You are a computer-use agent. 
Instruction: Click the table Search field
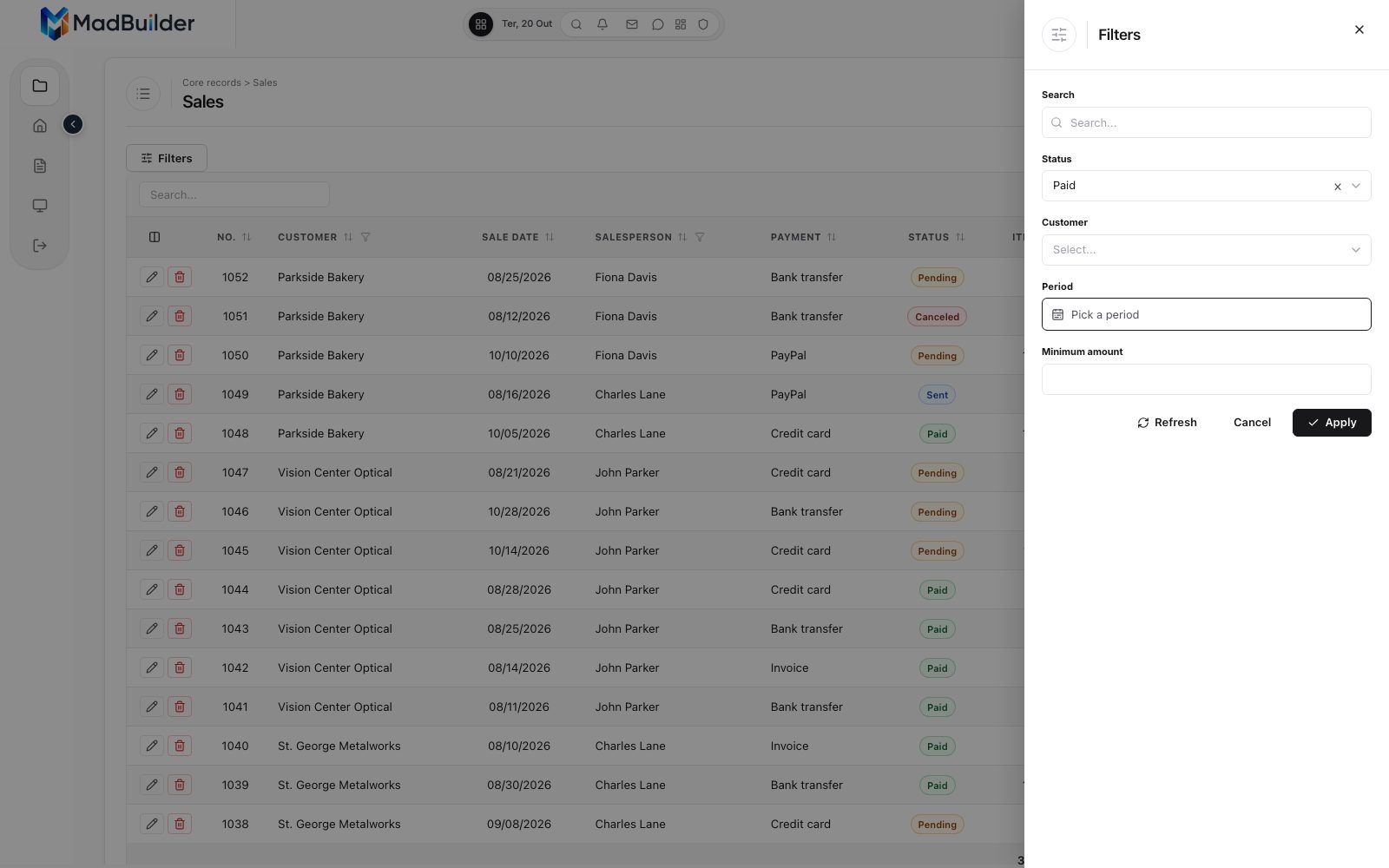pos(234,194)
